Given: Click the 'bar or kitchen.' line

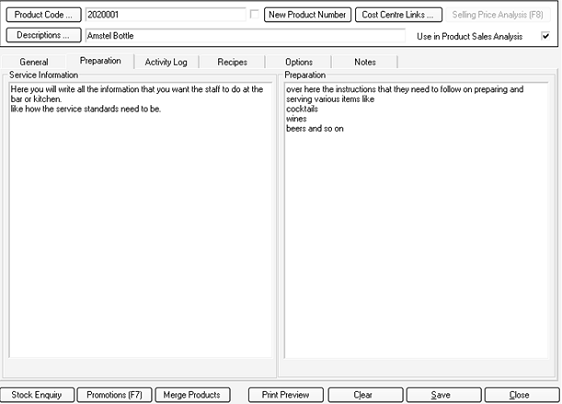Looking at the screenshot, I should point(36,99).
